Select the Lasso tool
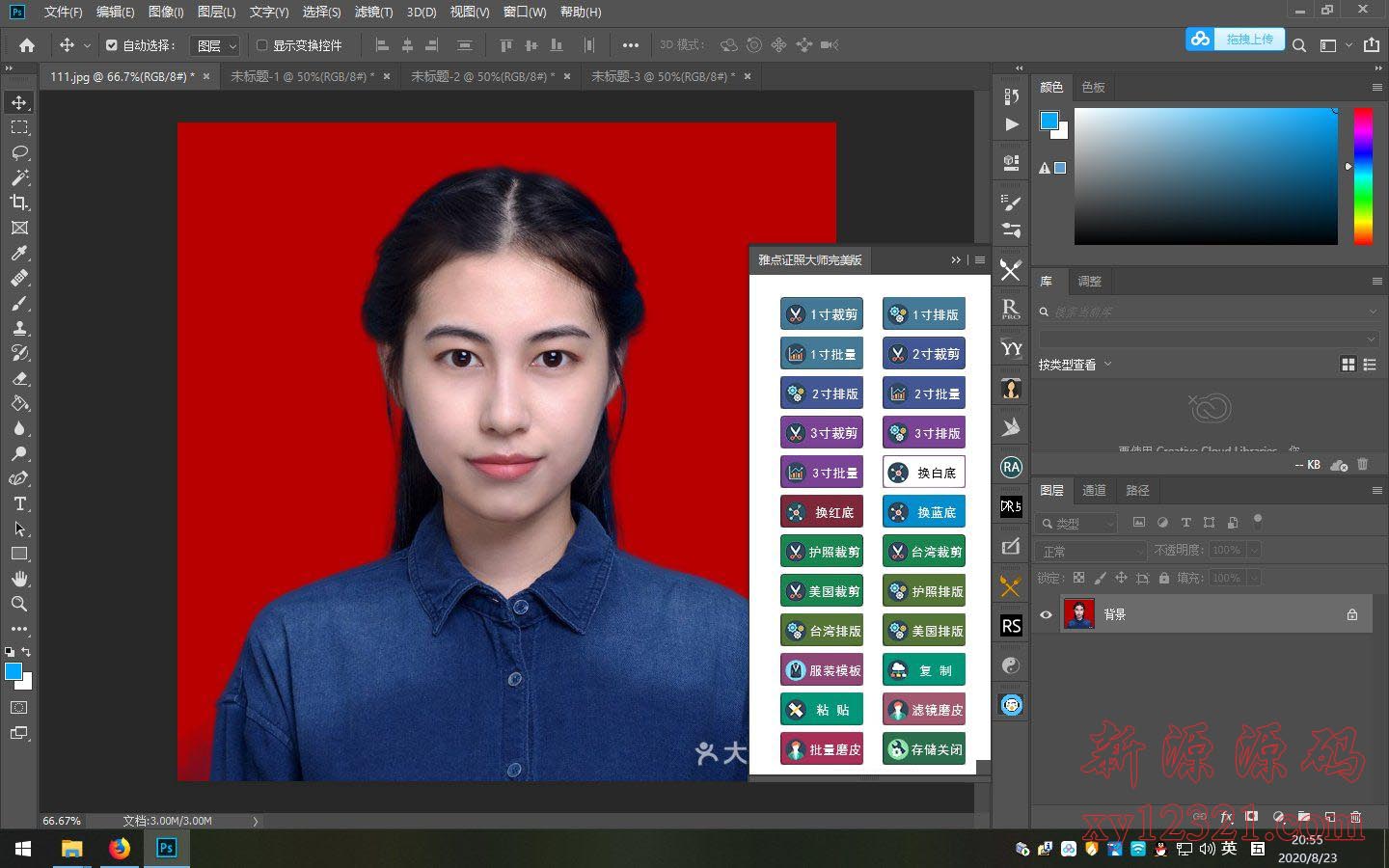This screenshot has width=1389, height=868. pos(19,152)
